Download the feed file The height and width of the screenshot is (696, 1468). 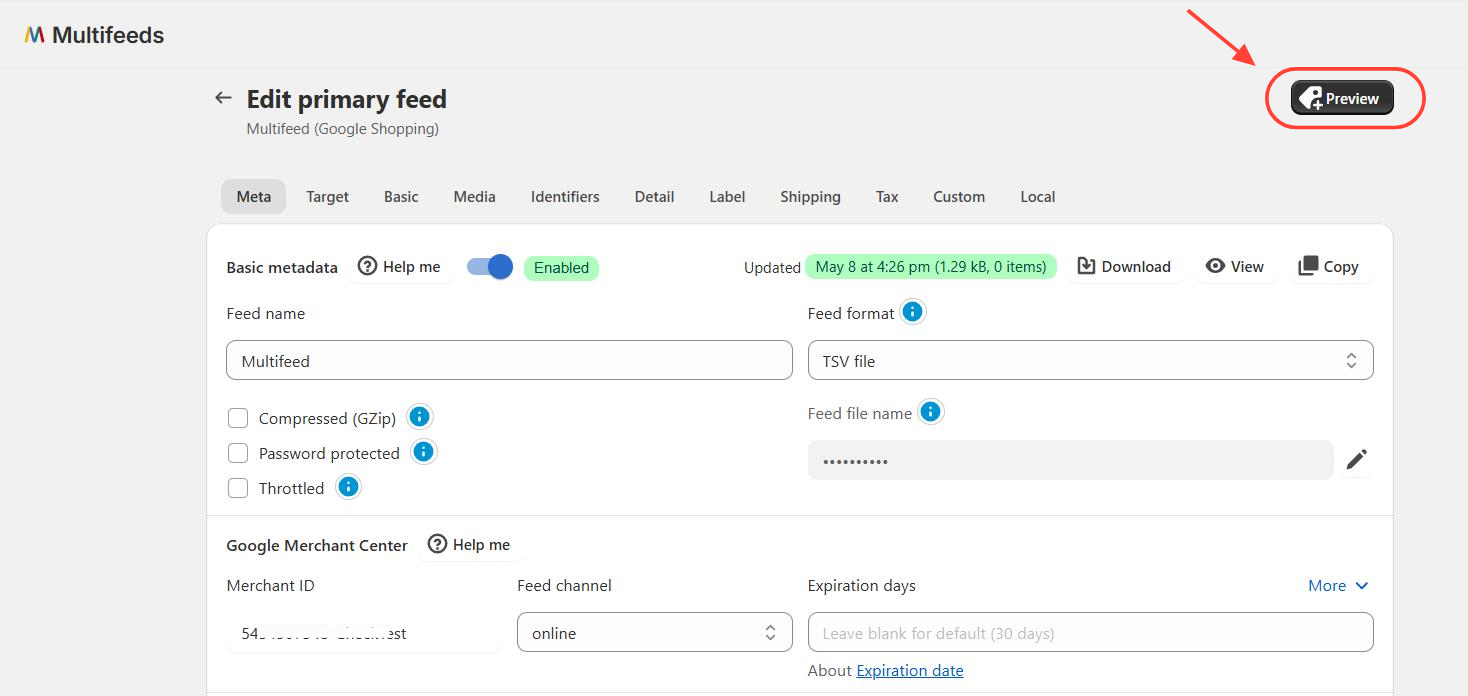1124,267
